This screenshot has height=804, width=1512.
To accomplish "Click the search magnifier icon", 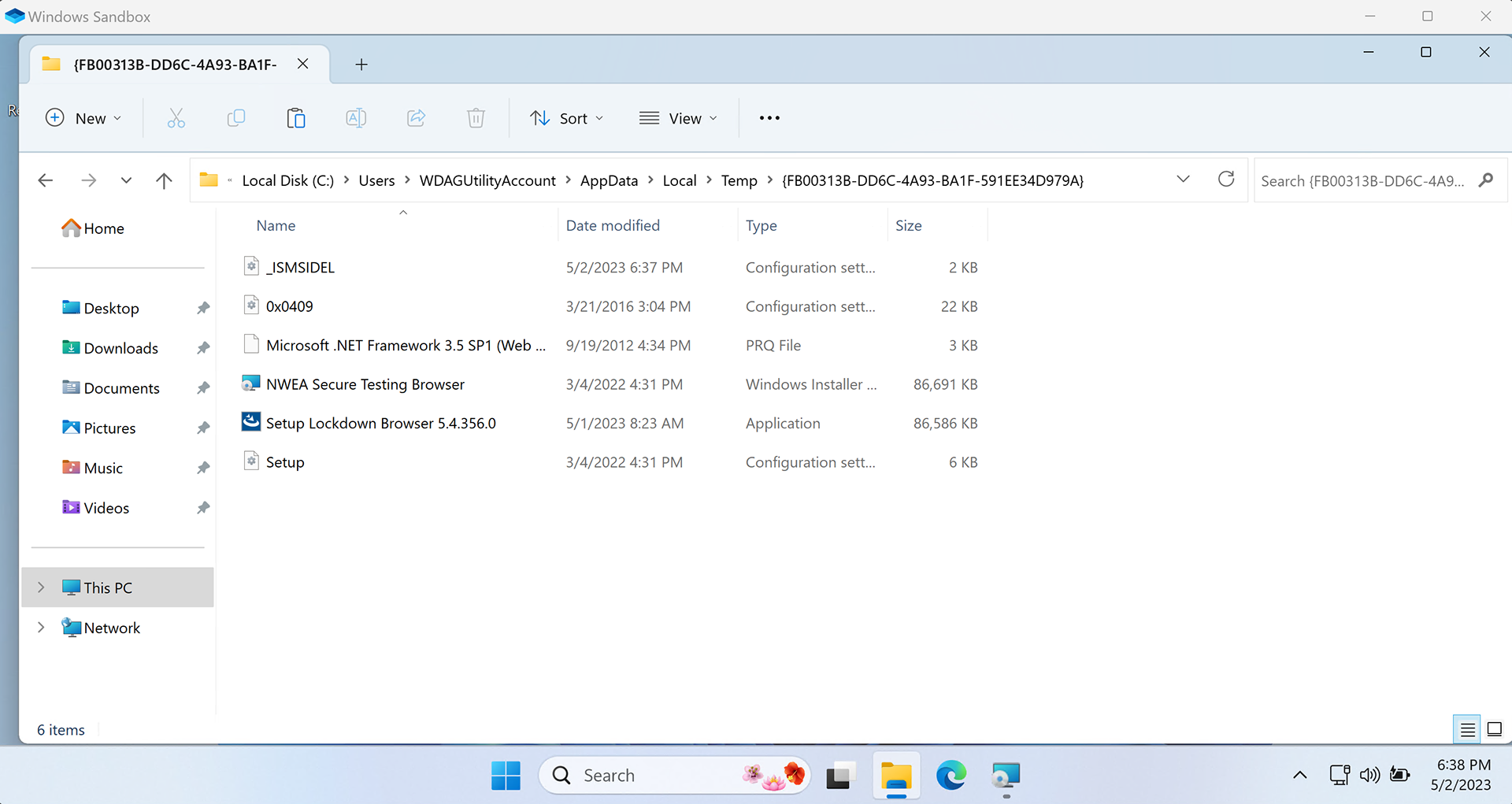I will click(1486, 180).
